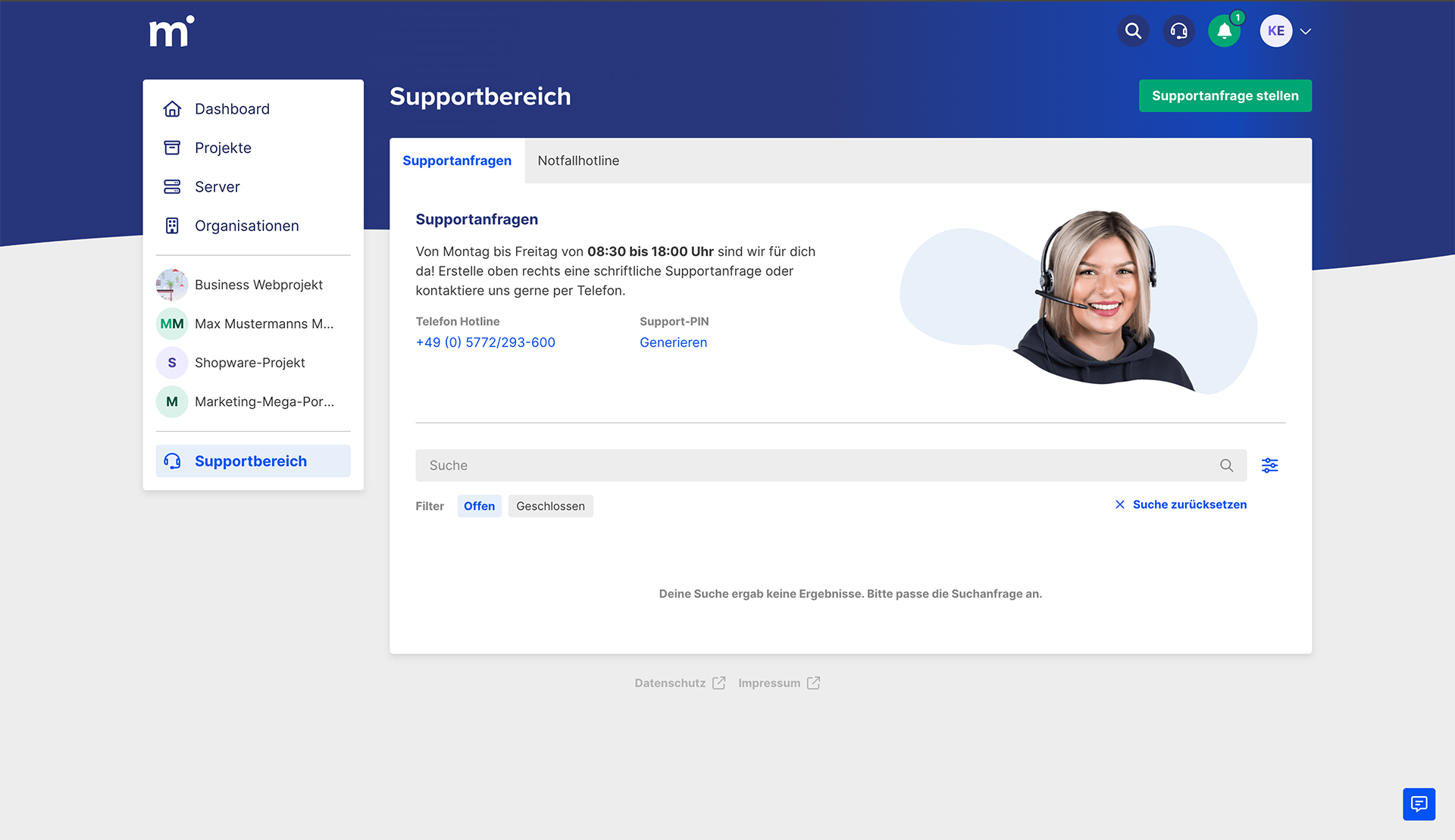This screenshot has width=1455, height=840.
Task: Open the search filter settings icon
Action: [x=1270, y=465]
